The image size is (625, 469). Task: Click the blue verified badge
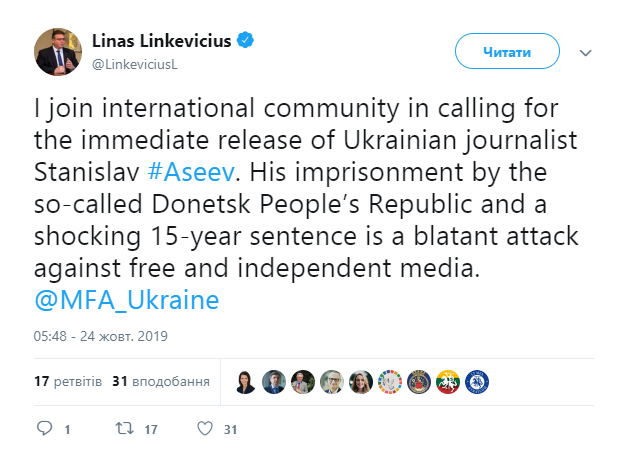tap(245, 40)
